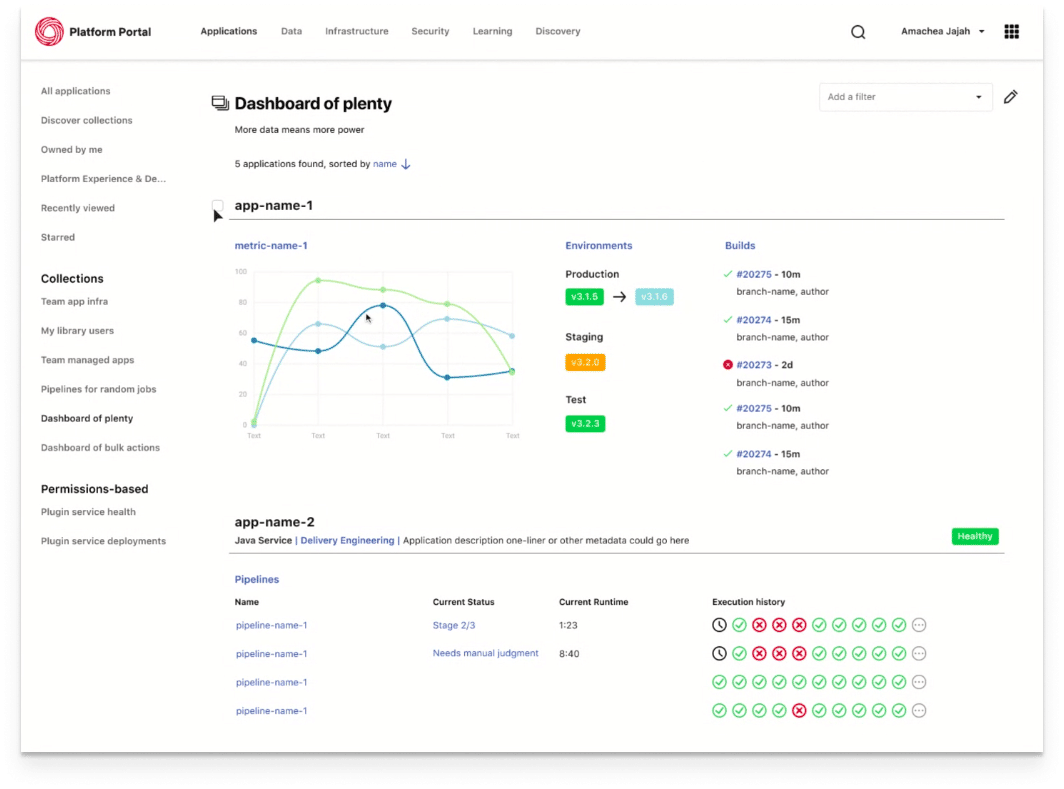This screenshot has height=789, width=1064.
Task: Click the green Healthy status badge
Action: coord(974,536)
